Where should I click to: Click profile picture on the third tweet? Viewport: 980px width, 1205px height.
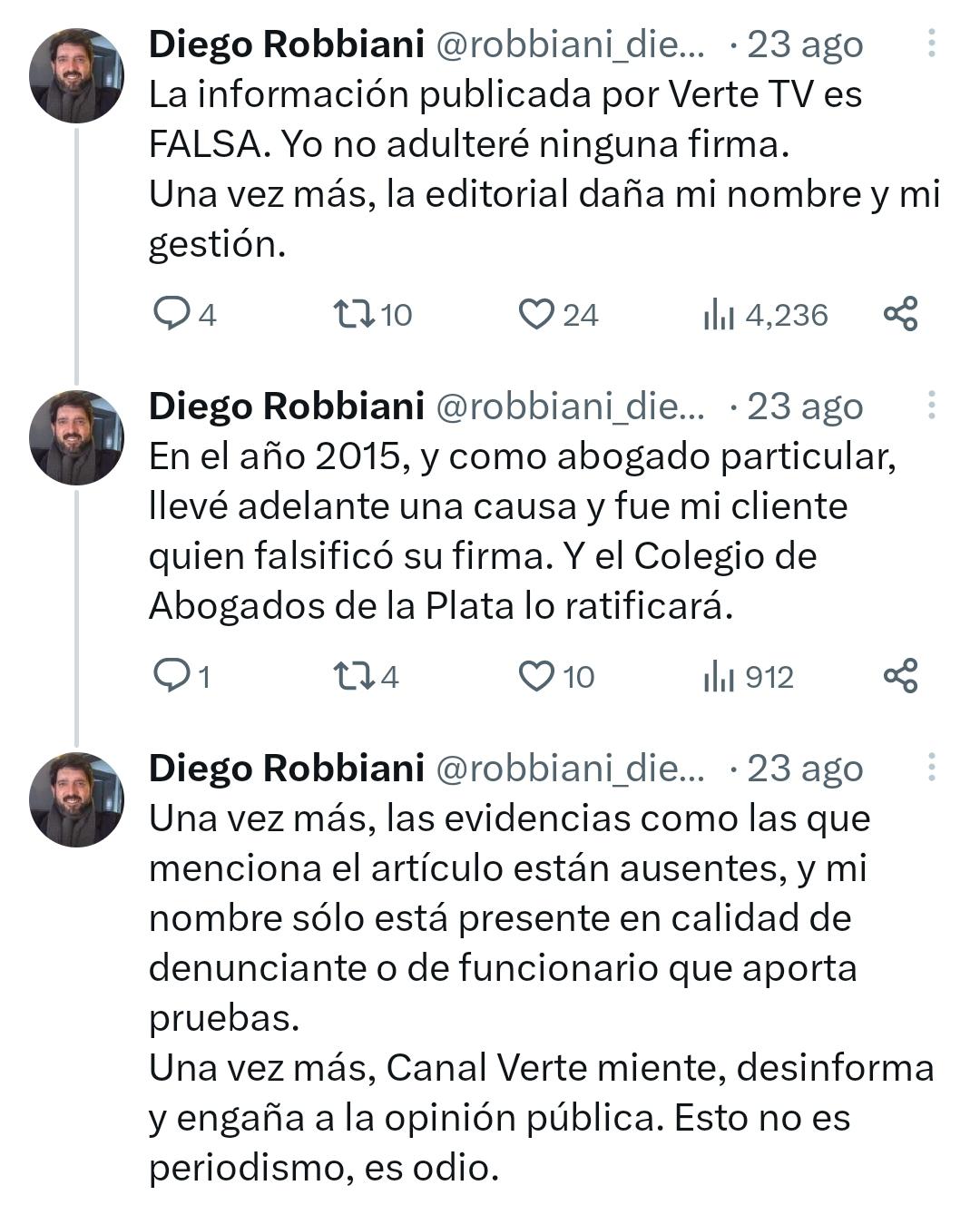[76, 799]
